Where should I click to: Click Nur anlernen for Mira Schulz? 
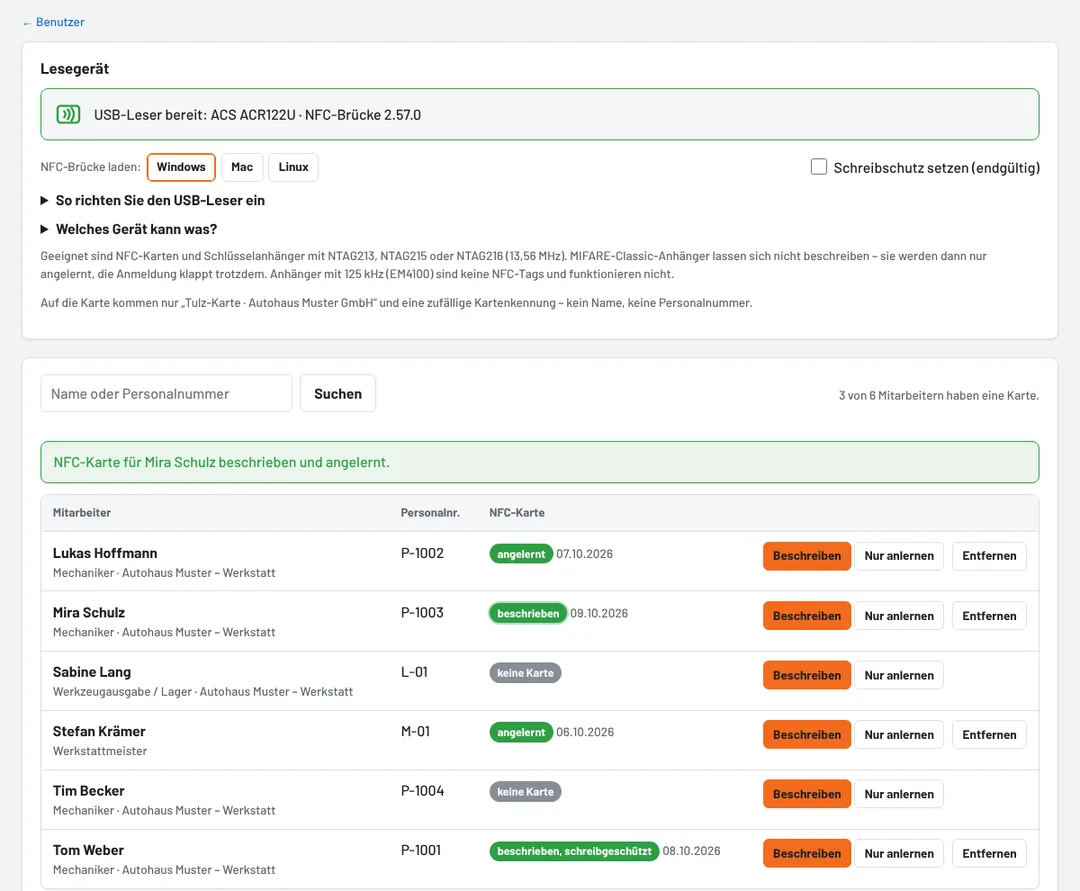pyautogui.click(x=899, y=616)
